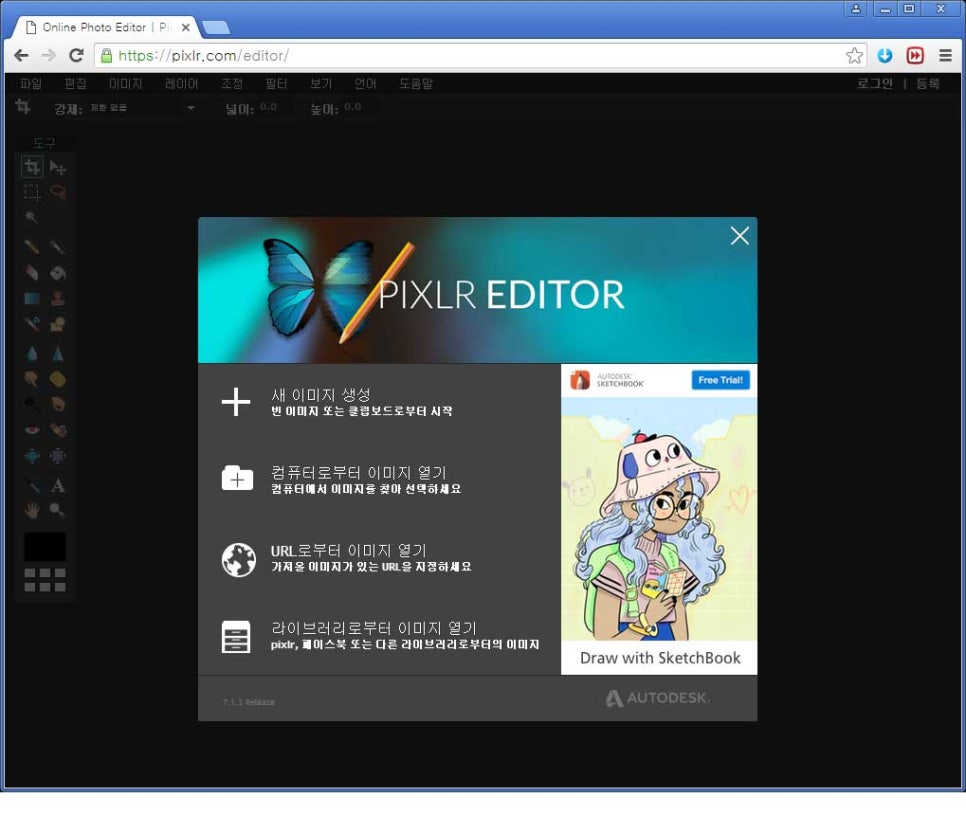Select the Crop tool in the toolbox
This screenshot has width=966, height=816.
(x=32, y=167)
